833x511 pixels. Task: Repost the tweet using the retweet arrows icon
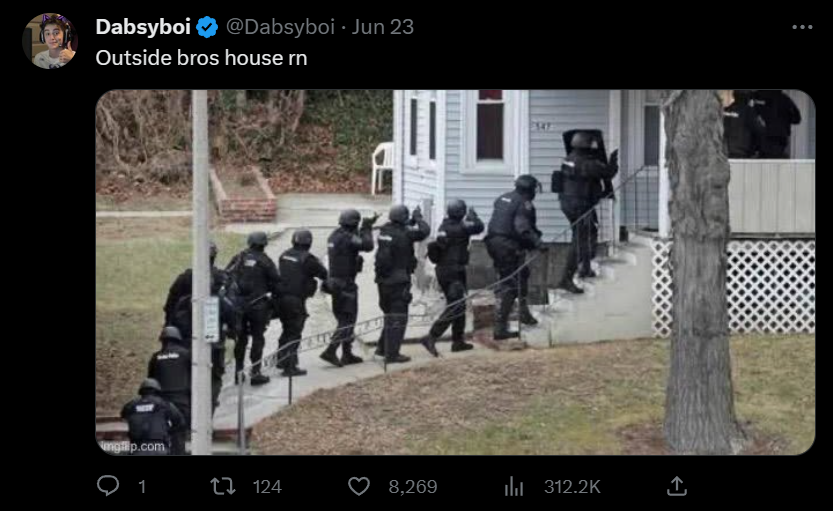pos(223,486)
